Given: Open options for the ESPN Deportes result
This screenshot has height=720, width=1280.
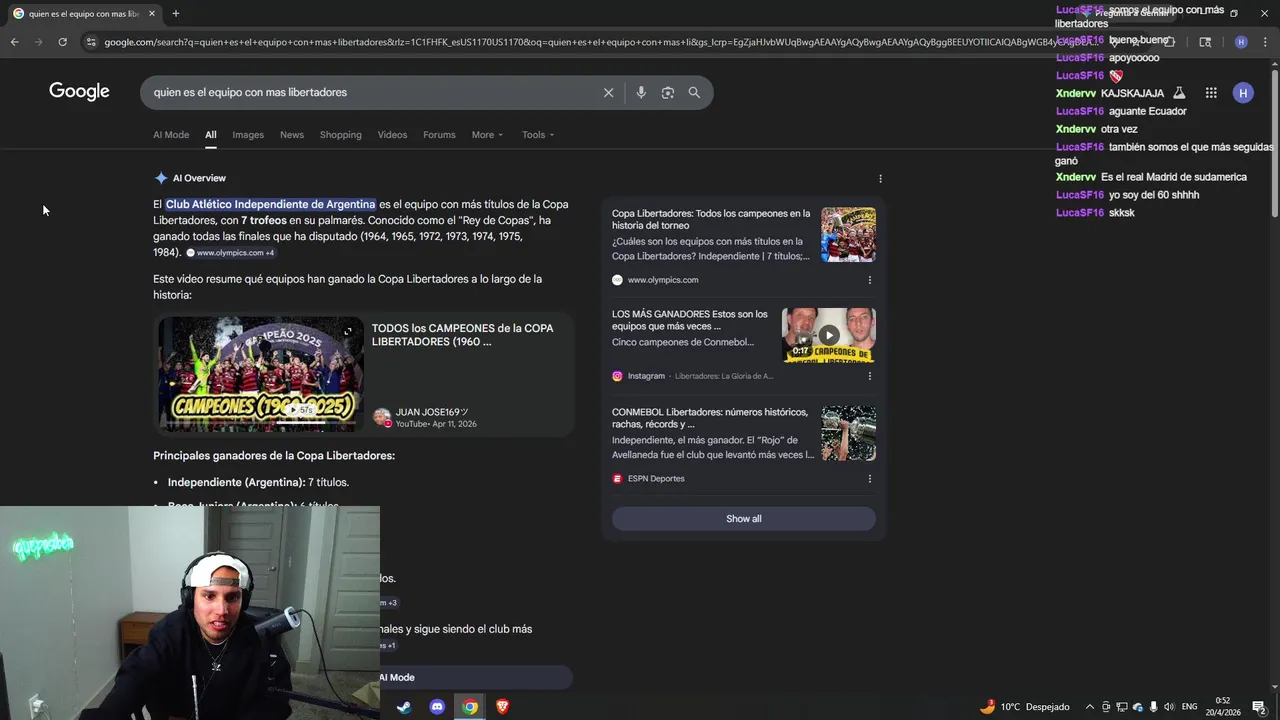Looking at the screenshot, I should (869, 479).
